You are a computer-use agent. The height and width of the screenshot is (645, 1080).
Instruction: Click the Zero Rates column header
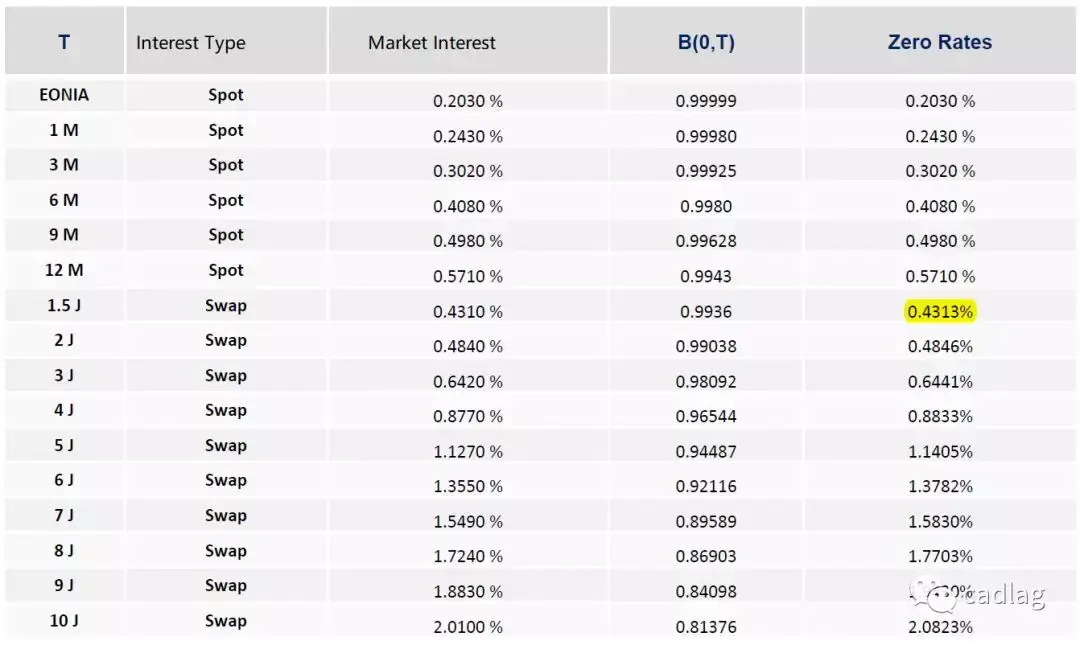[x=939, y=42]
